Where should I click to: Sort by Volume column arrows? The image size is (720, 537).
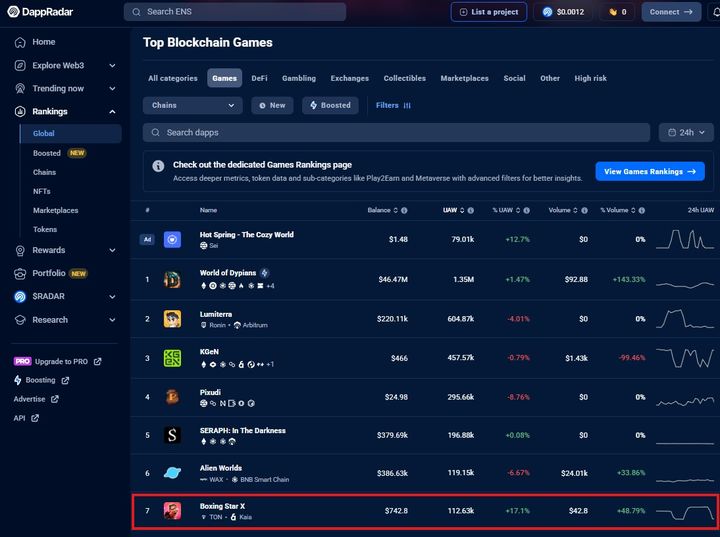coord(575,210)
